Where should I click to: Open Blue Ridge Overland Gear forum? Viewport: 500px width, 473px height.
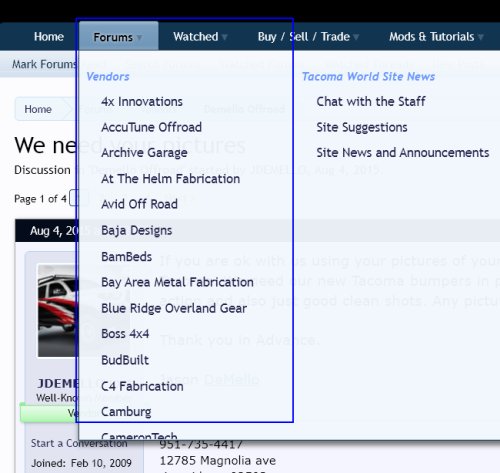click(x=174, y=308)
